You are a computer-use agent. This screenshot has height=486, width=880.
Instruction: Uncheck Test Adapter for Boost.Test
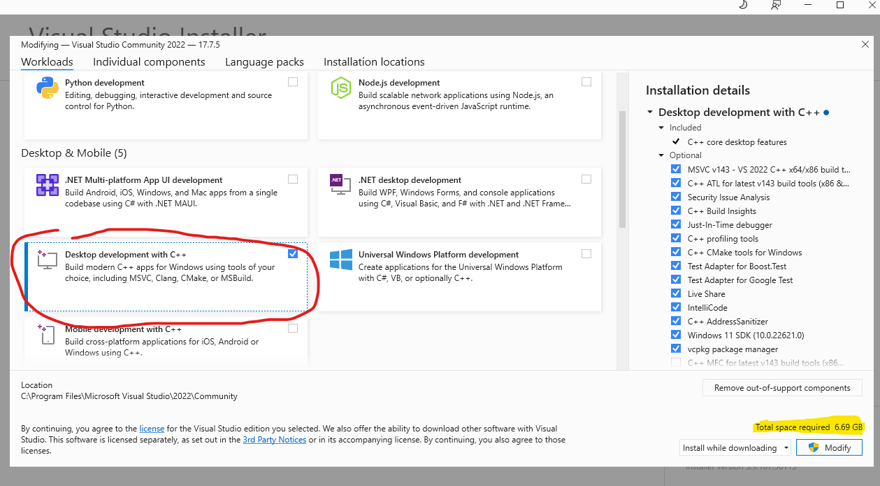(676, 265)
